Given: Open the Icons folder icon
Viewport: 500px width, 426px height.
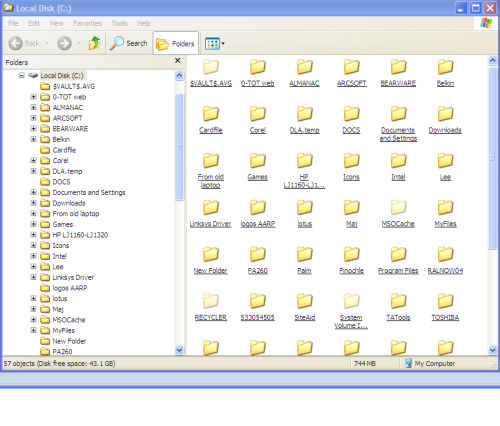Looking at the screenshot, I should click(x=351, y=160).
